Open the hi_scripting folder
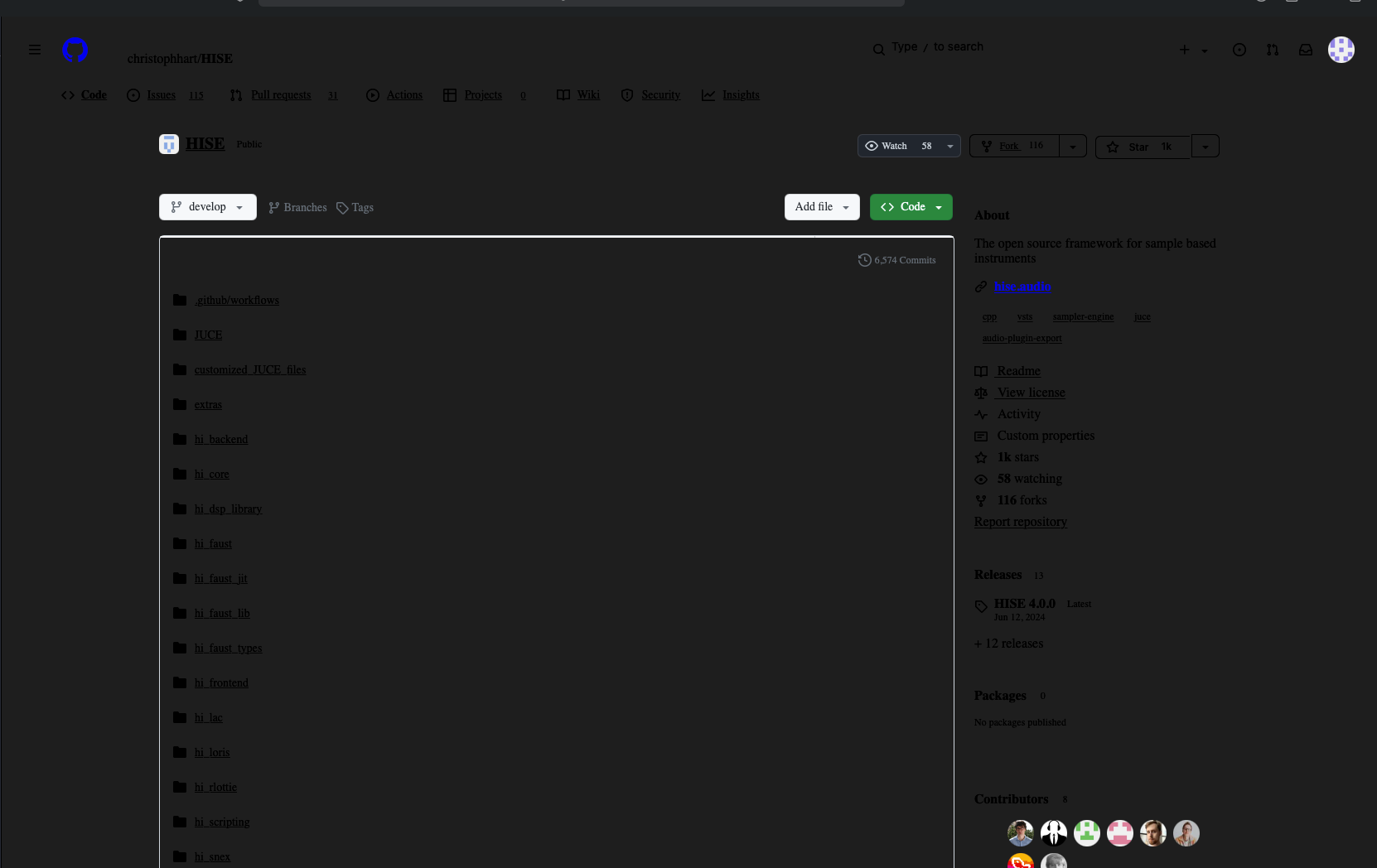Viewport: 1377px width, 868px height. [222, 822]
